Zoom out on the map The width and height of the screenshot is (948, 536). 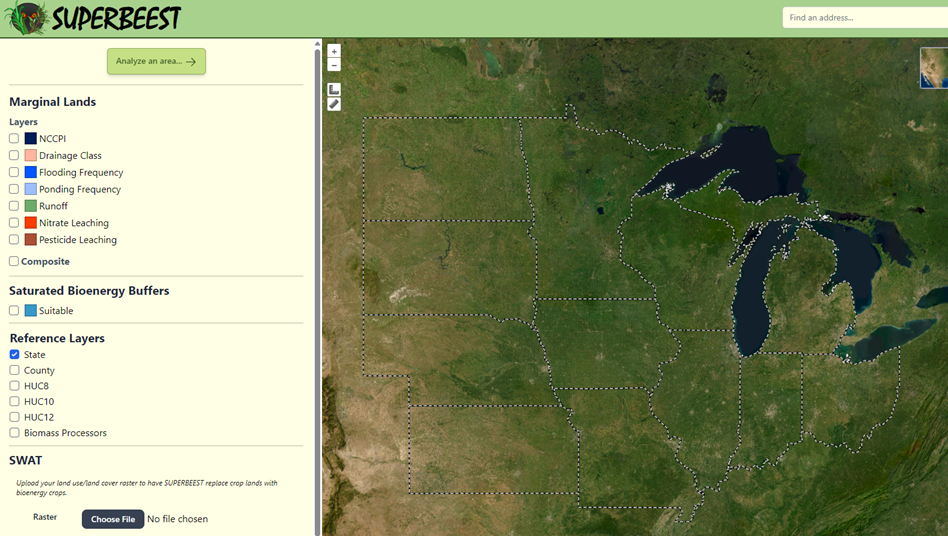[334, 65]
